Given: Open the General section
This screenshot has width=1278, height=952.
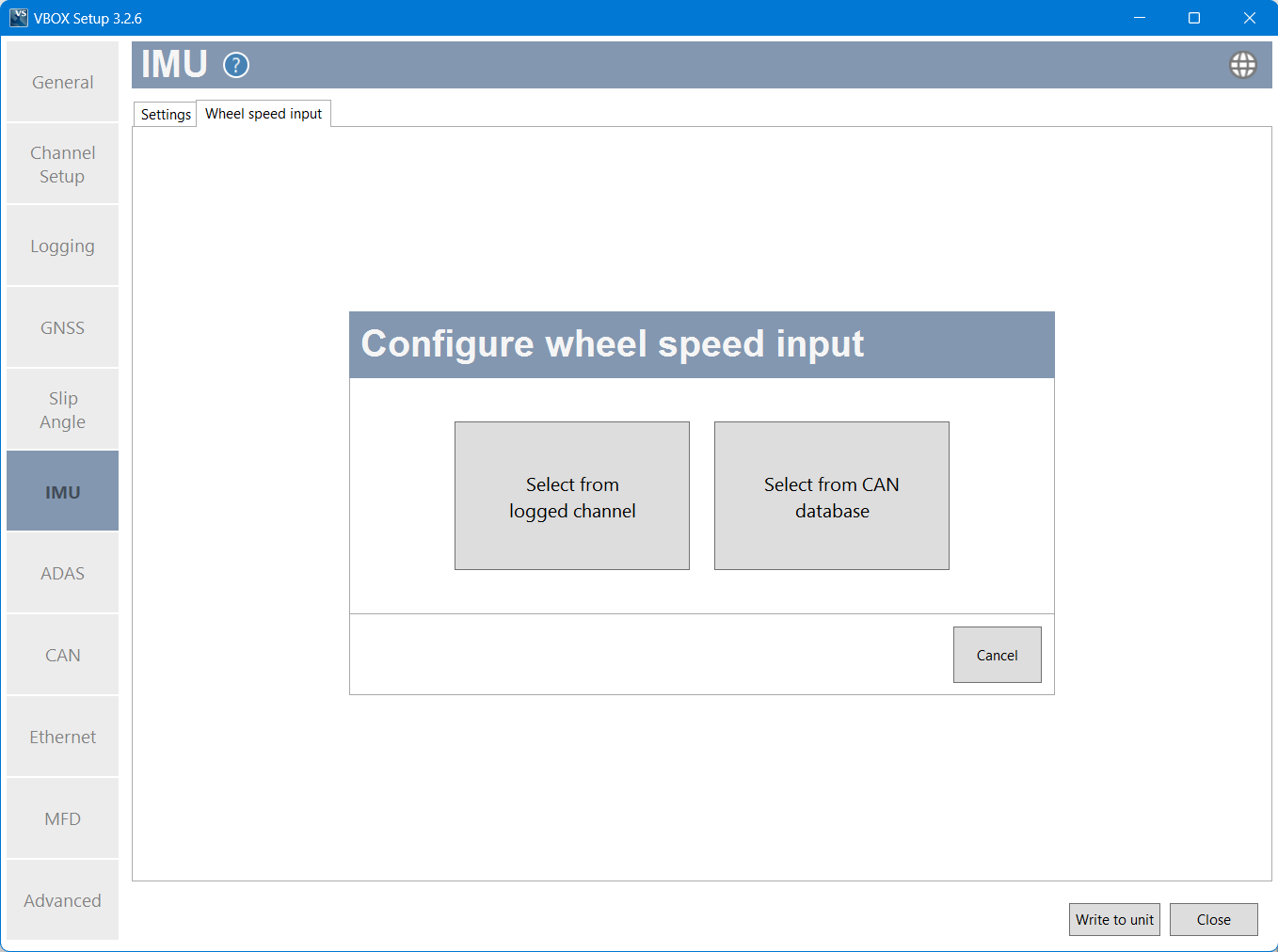Looking at the screenshot, I should [62, 82].
